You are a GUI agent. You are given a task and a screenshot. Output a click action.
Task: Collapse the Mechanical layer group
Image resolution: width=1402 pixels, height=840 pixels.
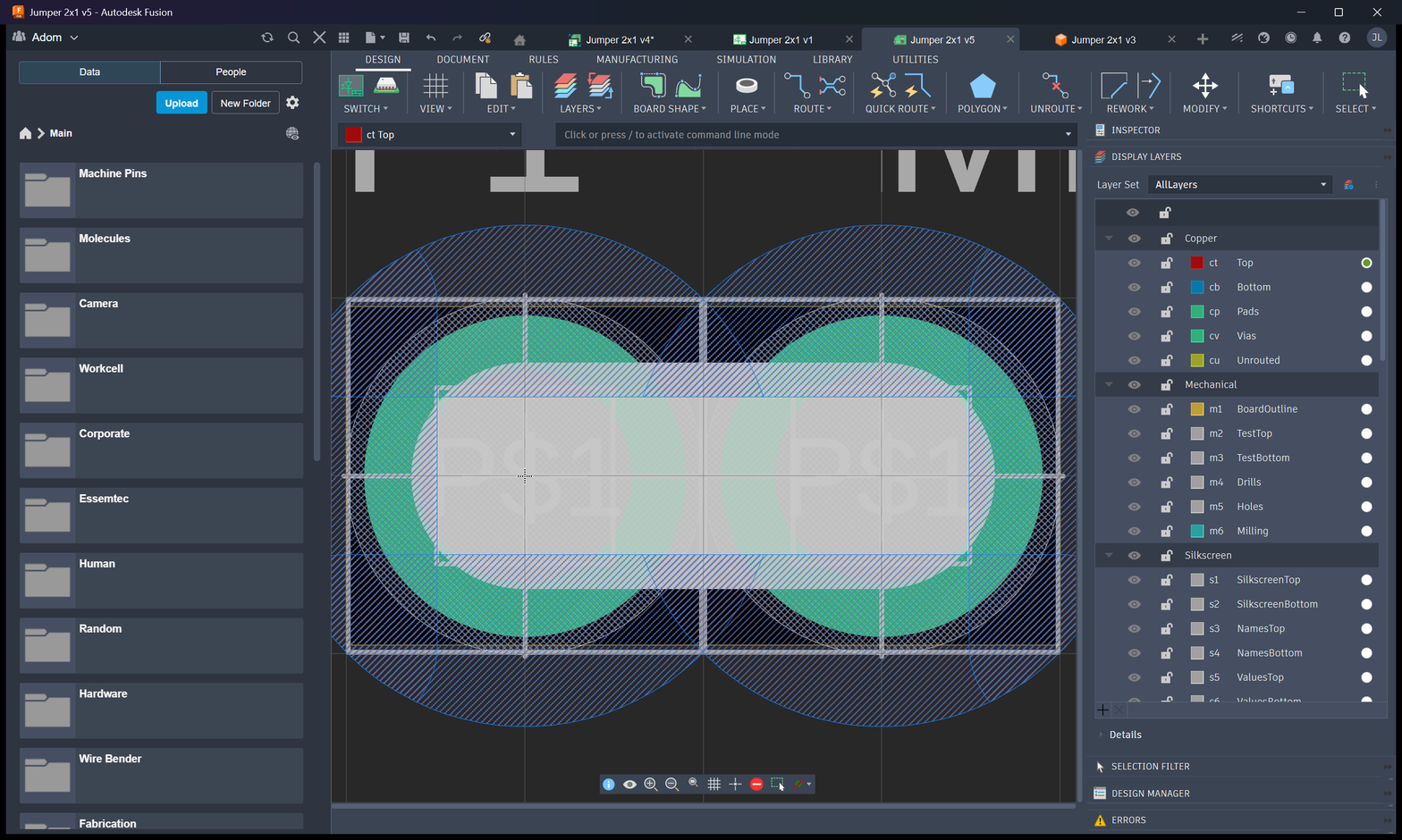(x=1109, y=384)
